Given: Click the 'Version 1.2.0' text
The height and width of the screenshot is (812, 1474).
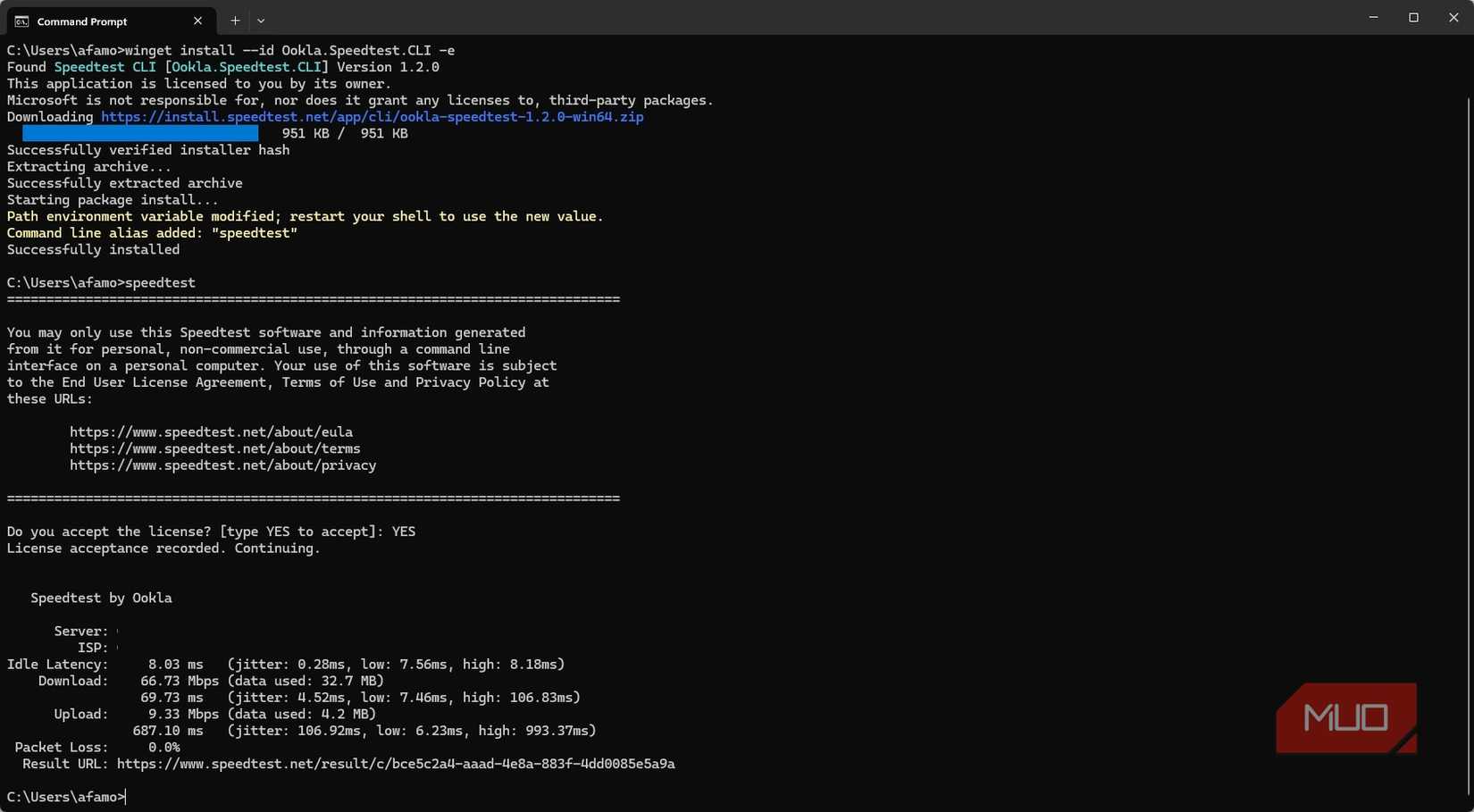Looking at the screenshot, I should click(x=388, y=67).
